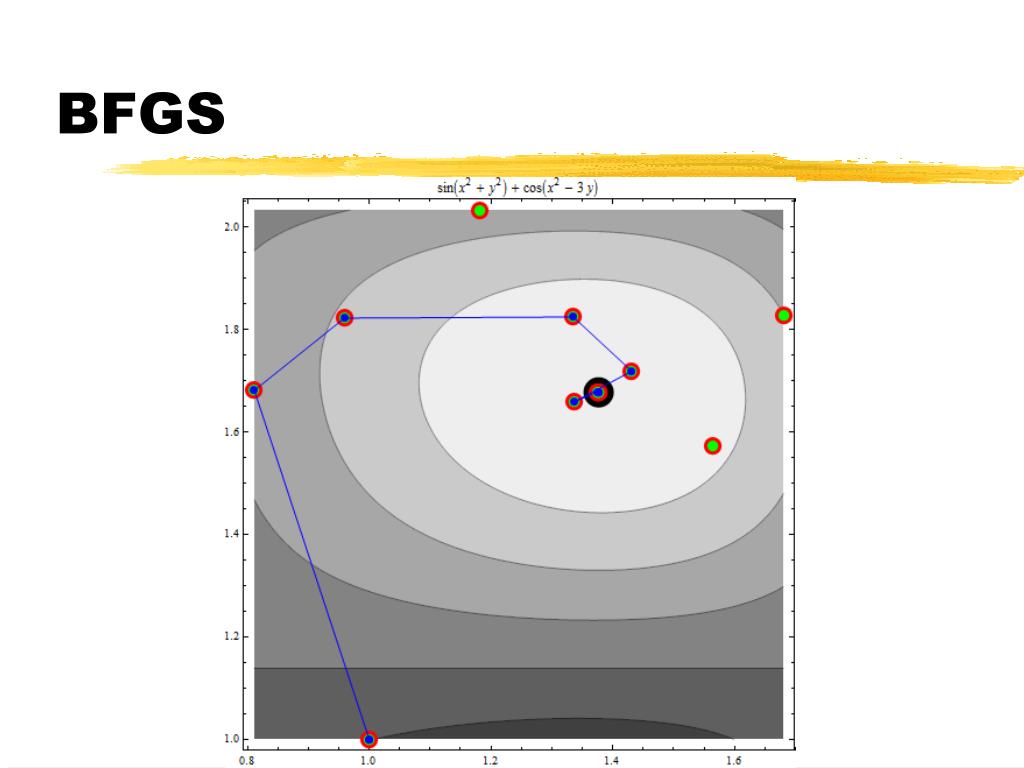
Task: Click the path point just left of the optimum
Action: click(573, 402)
